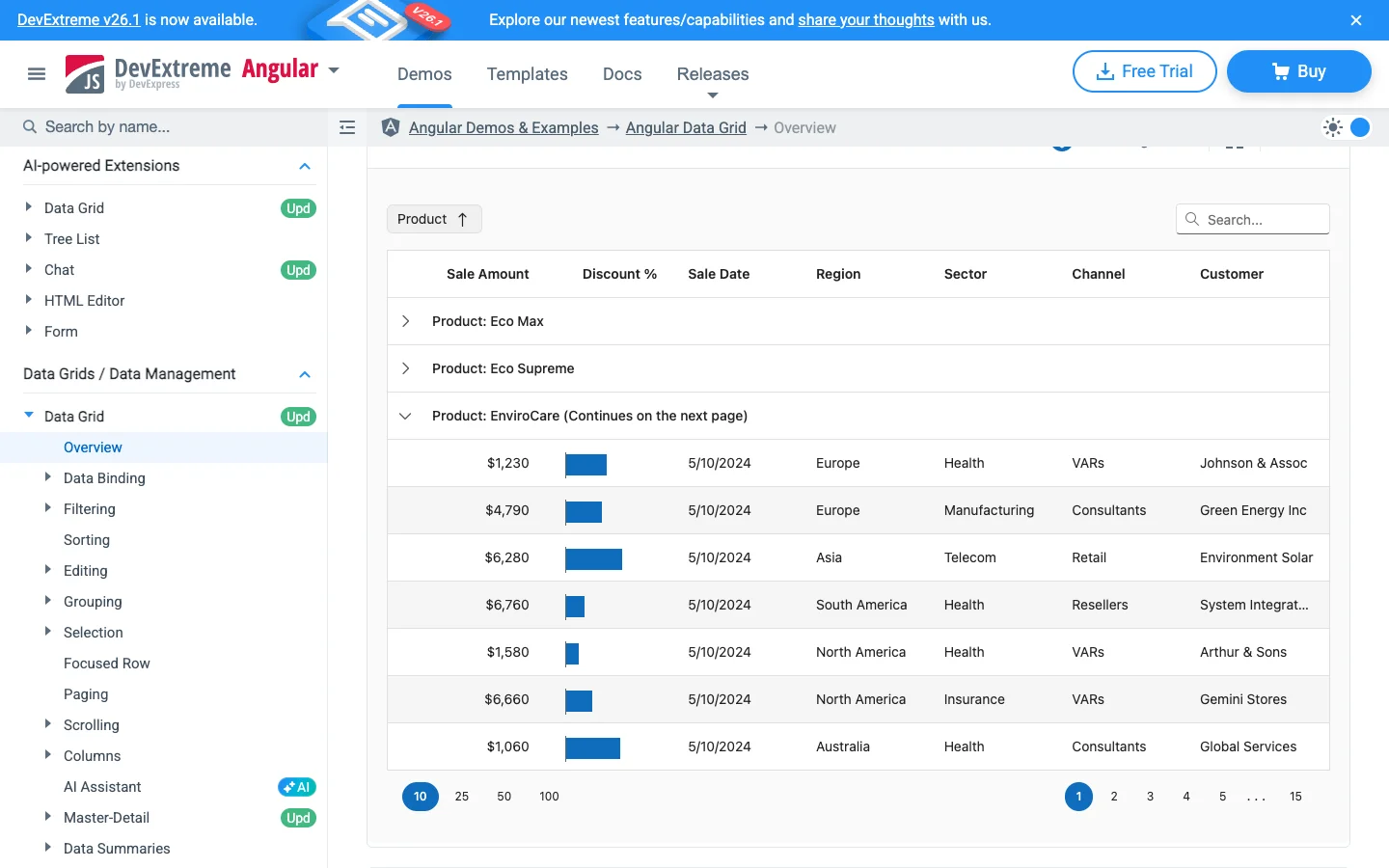This screenshot has height=868, width=1389.
Task: Click the DevExtreme JS logo
Action: [85, 74]
